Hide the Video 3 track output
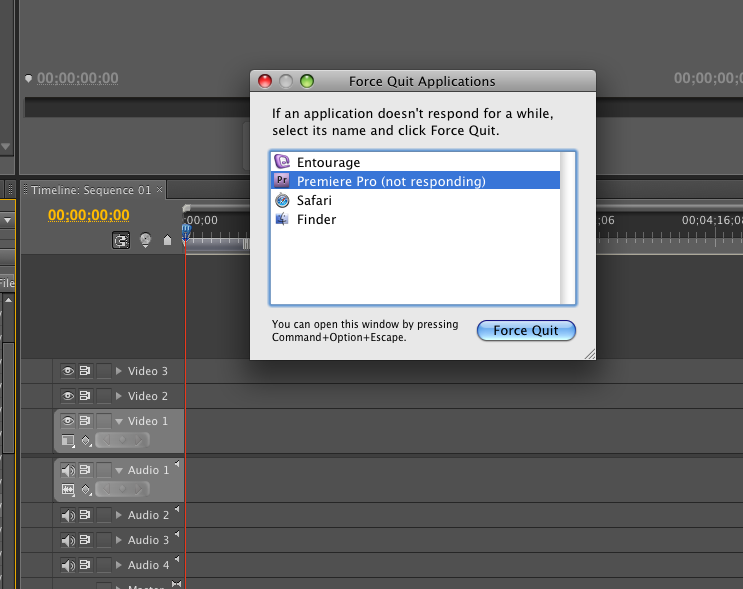Viewport: 743px width, 589px height. click(x=68, y=371)
